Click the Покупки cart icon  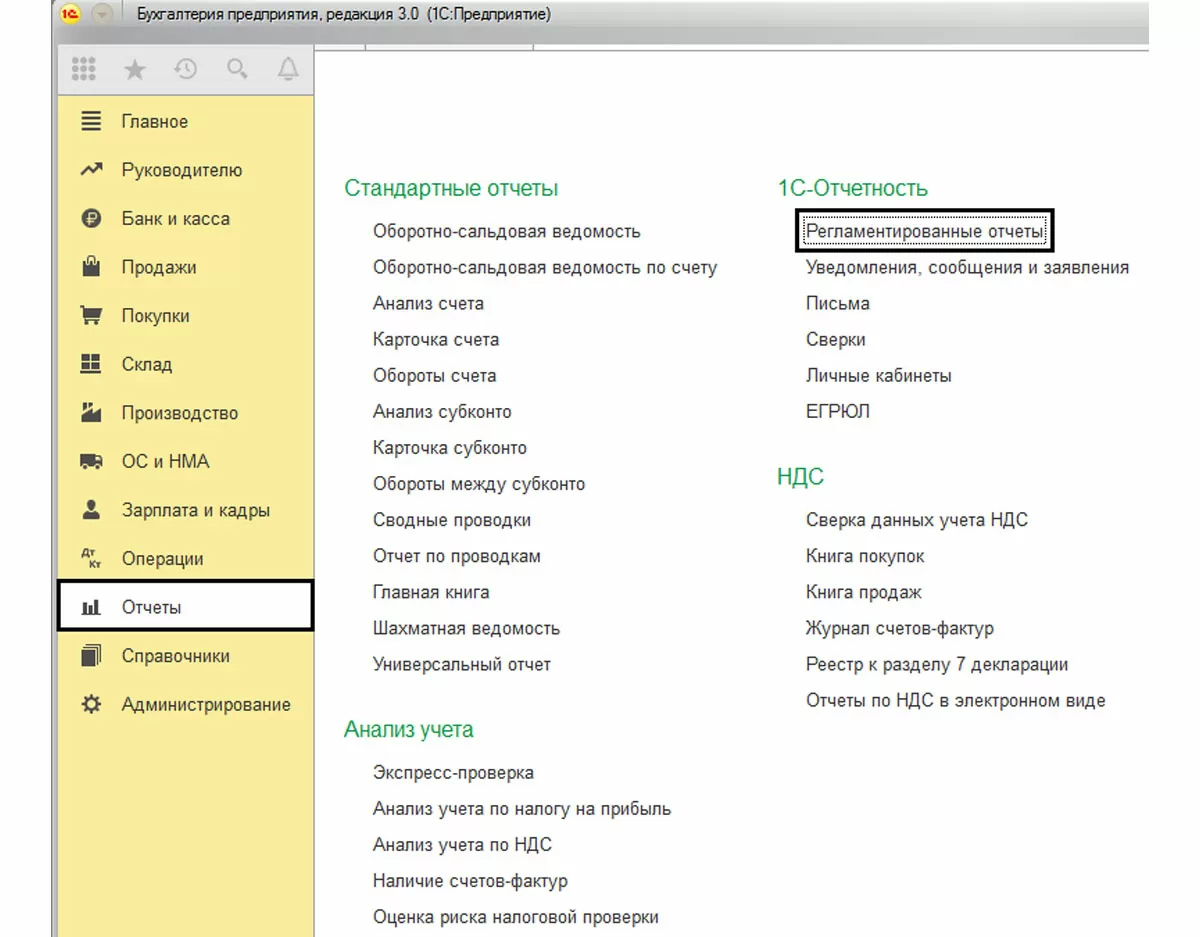pyautogui.click(x=91, y=315)
